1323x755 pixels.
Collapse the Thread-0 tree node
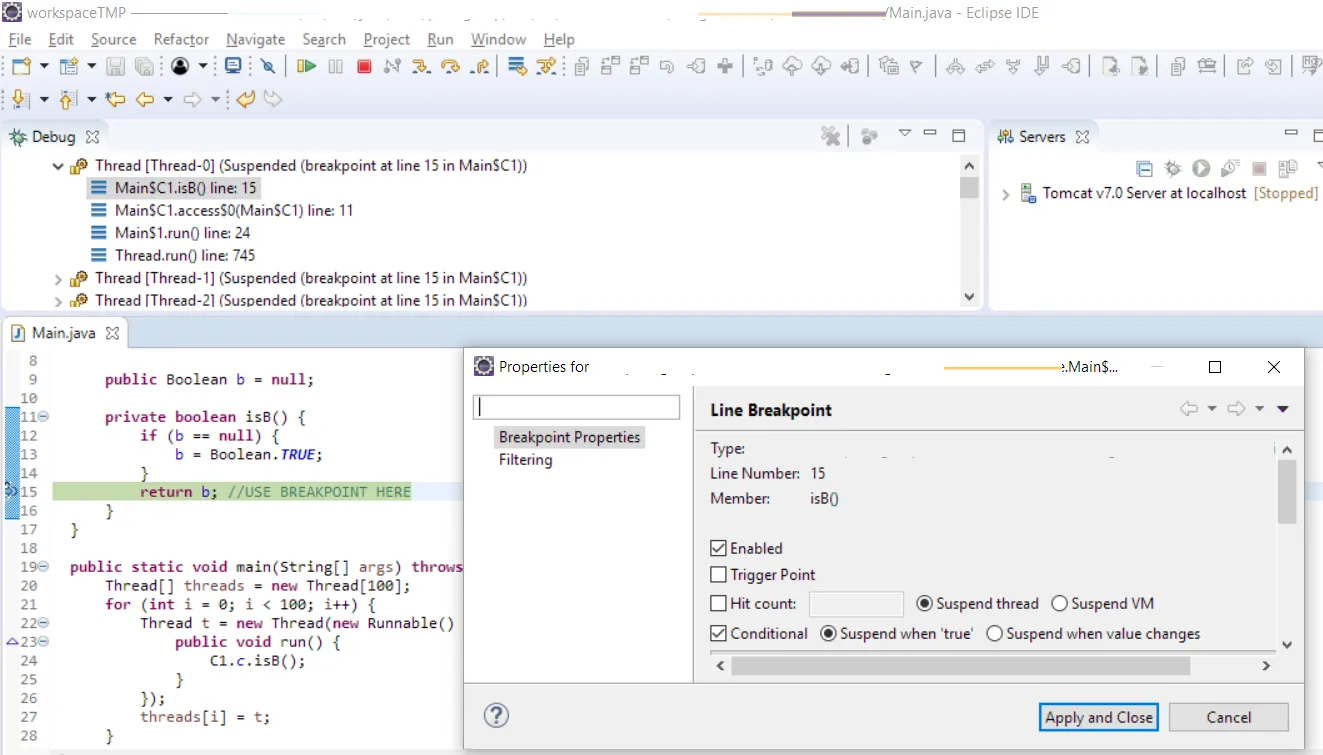tap(58, 166)
